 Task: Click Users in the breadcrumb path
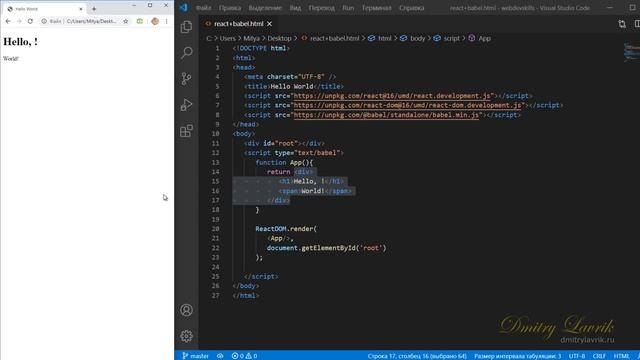click(228, 38)
